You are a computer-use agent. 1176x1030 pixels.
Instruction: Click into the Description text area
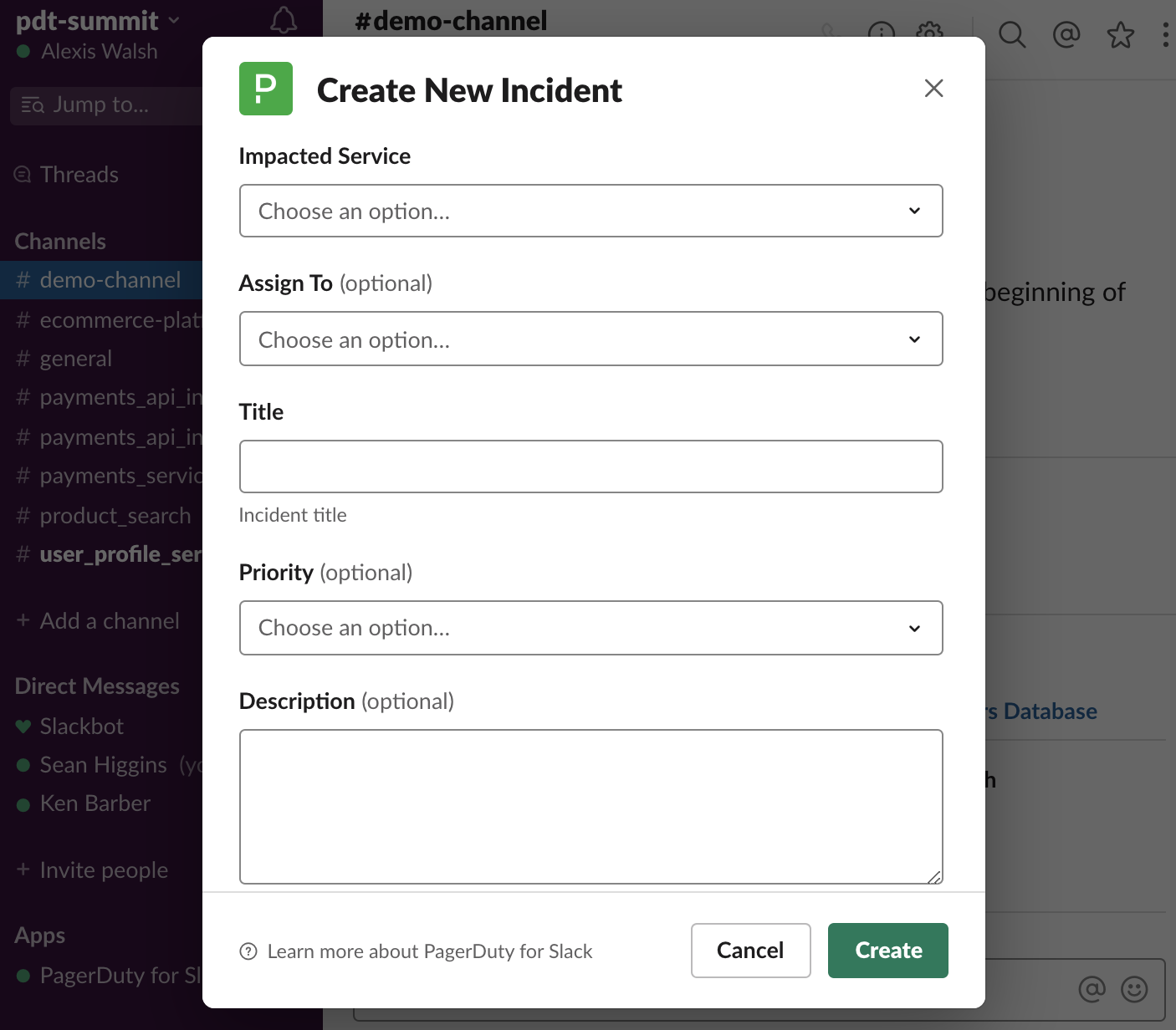(591, 806)
